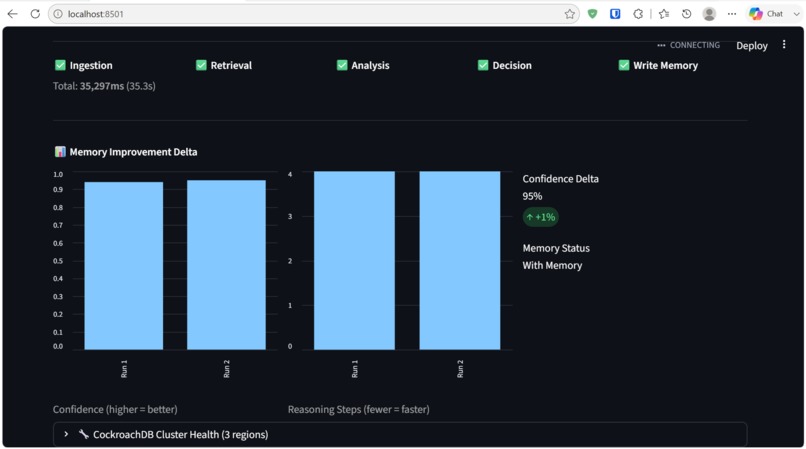Open the browser profile avatar
The image size is (806, 449).
coord(709,14)
